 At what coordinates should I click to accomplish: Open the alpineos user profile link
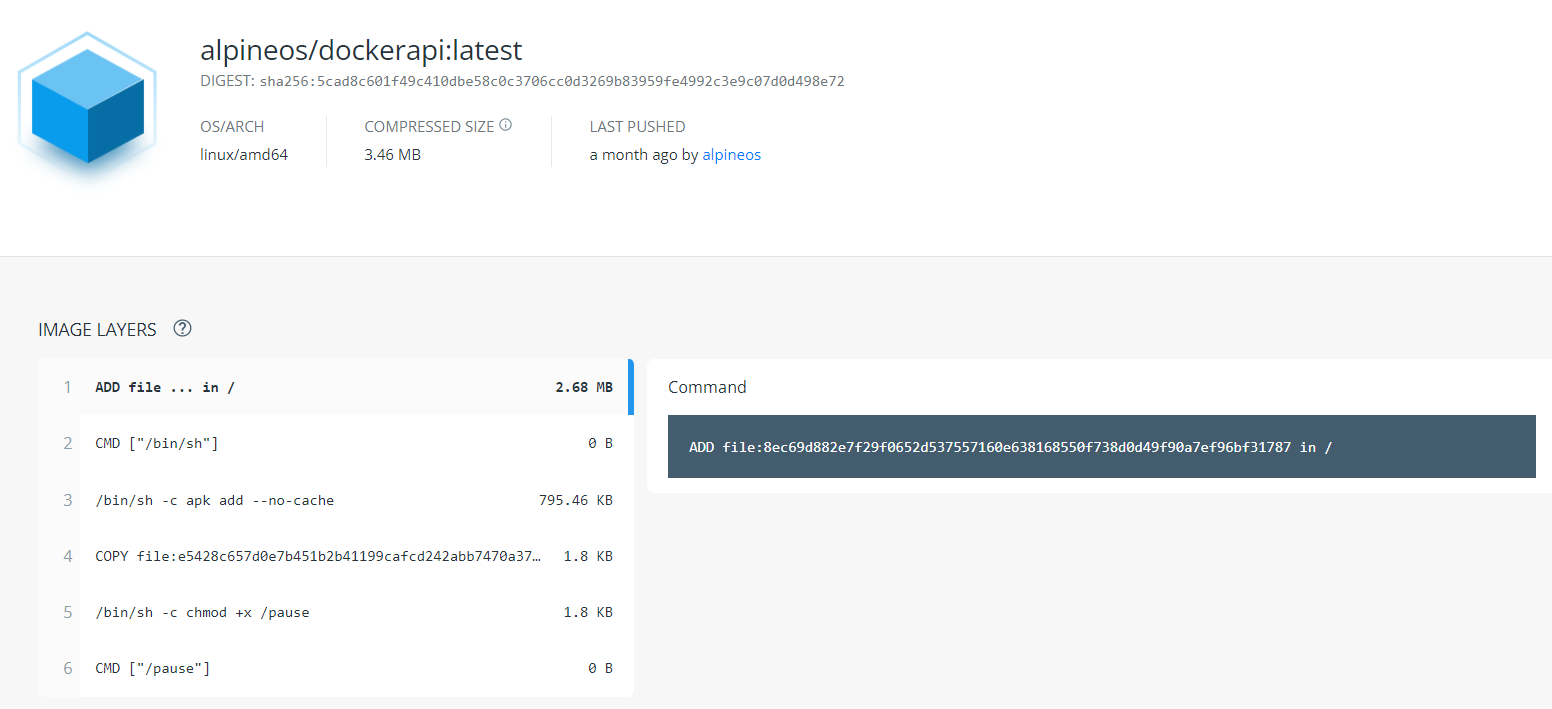tap(731, 155)
